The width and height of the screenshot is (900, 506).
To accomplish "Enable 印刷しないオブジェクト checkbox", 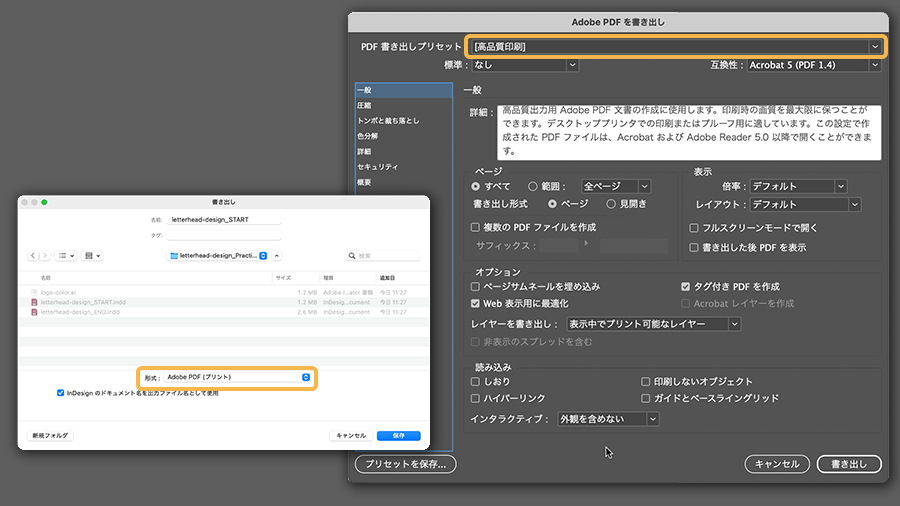I will pyautogui.click(x=645, y=382).
